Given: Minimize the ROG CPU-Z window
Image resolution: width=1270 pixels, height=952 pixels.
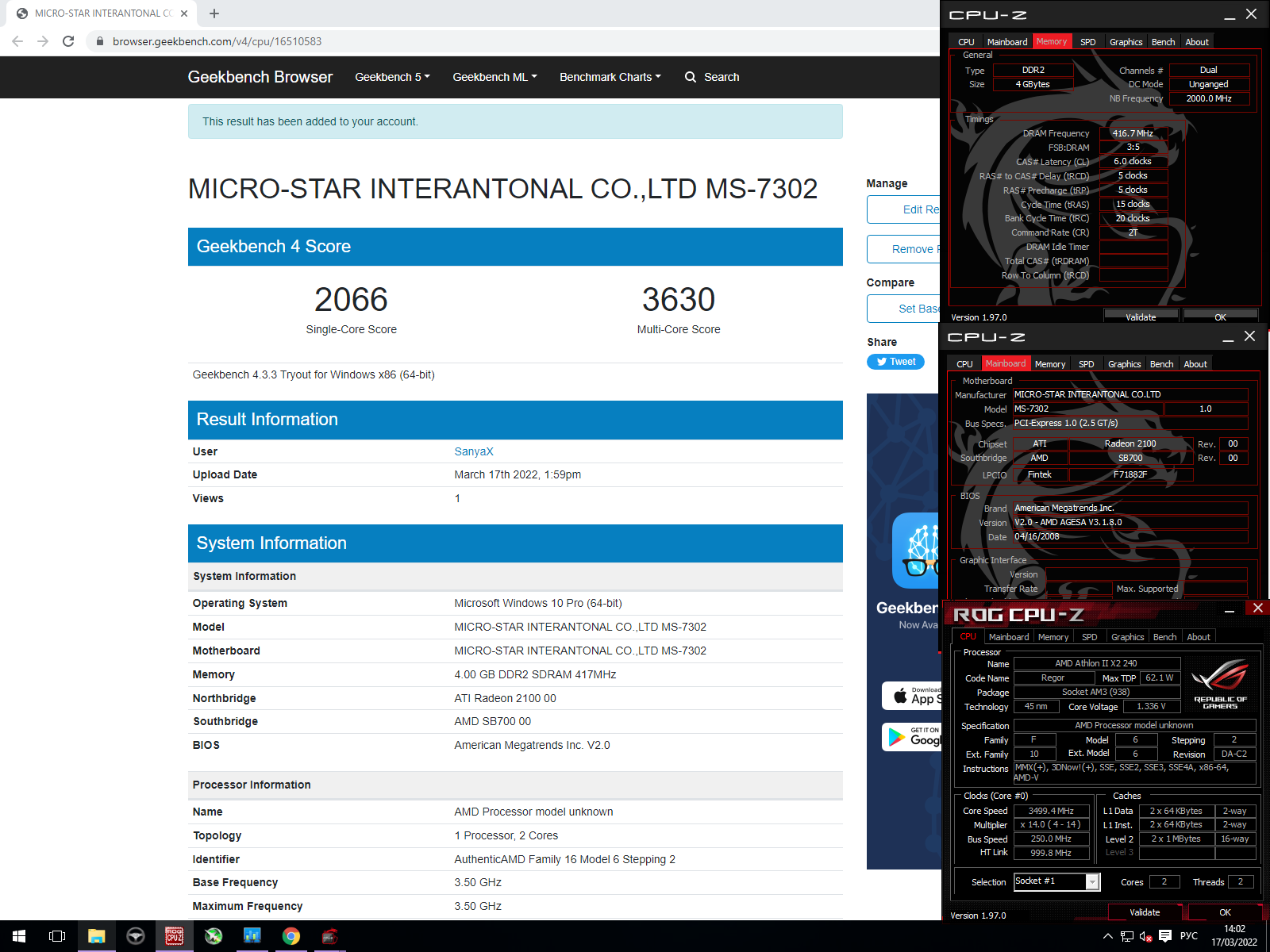Looking at the screenshot, I should [1229, 608].
